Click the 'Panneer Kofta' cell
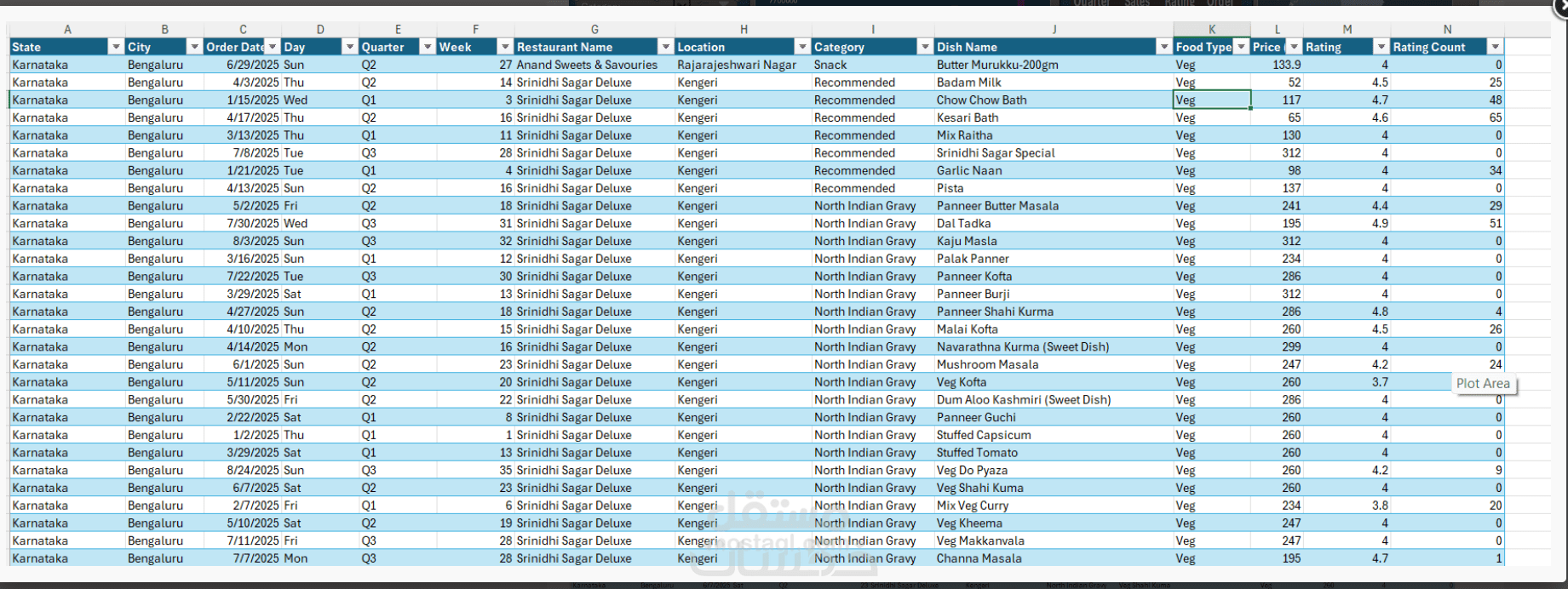This screenshot has width=1568, height=589. tap(1054, 277)
